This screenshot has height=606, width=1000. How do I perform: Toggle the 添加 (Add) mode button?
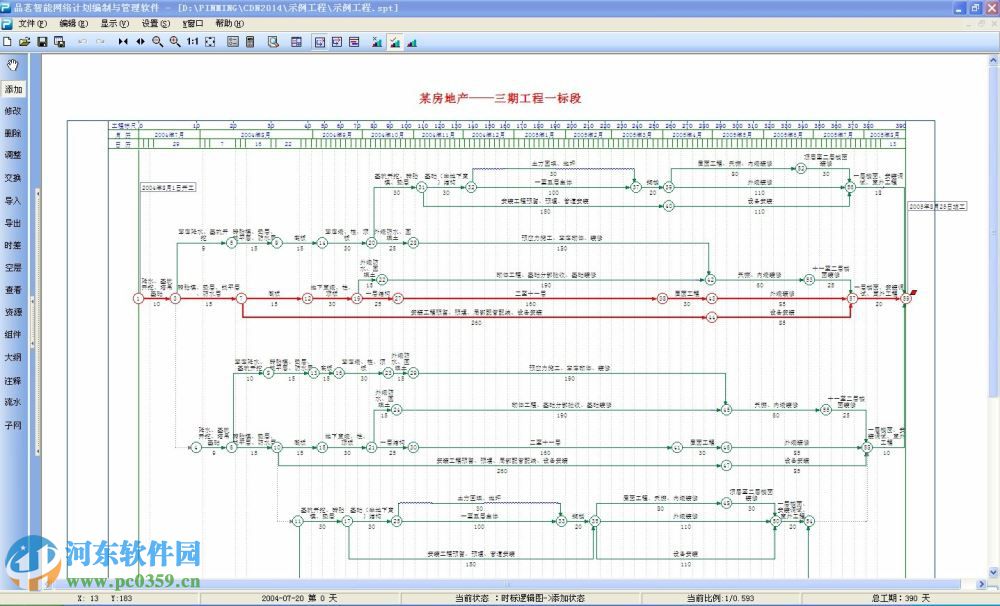click(x=13, y=89)
